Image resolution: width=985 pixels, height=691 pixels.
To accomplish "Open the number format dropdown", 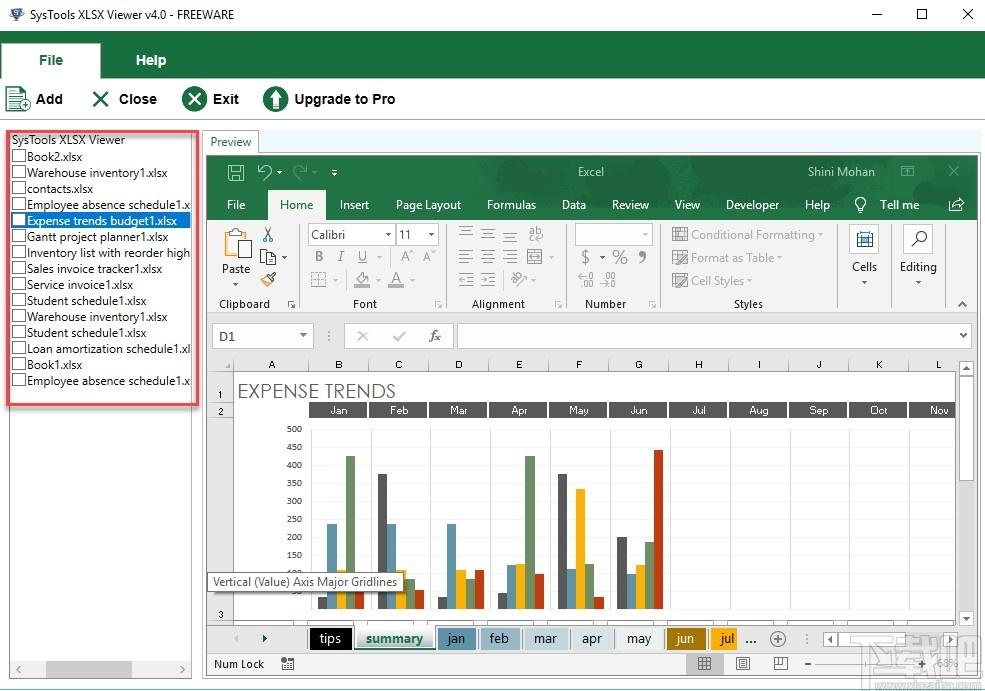I will coord(645,234).
